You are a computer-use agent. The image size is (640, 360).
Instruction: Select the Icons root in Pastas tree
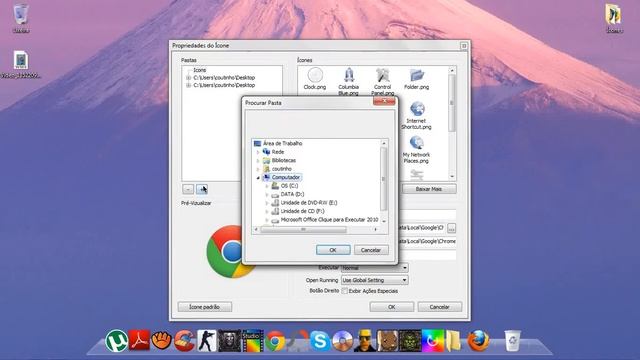pos(200,70)
